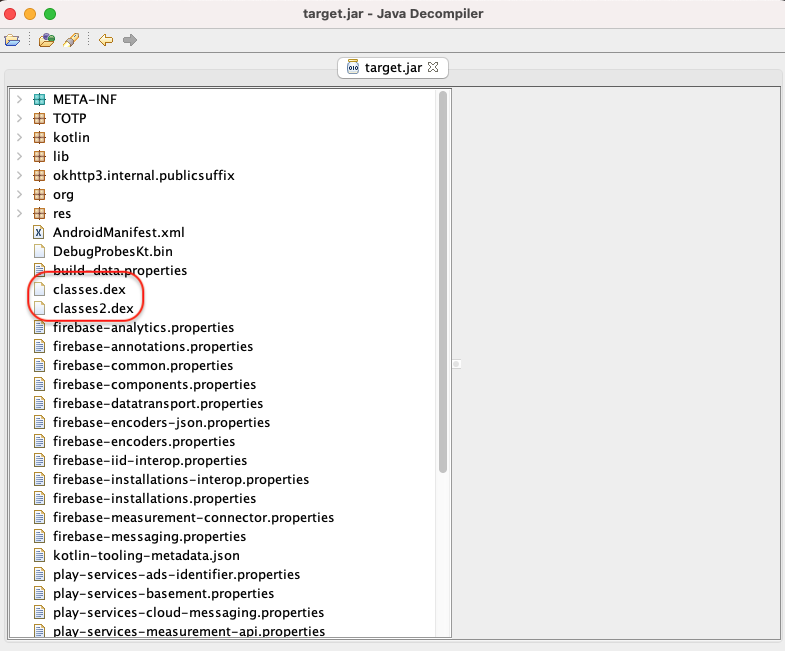
Task: Click the firebase-analytics.properties file icon
Action: click(x=39, y=328)
